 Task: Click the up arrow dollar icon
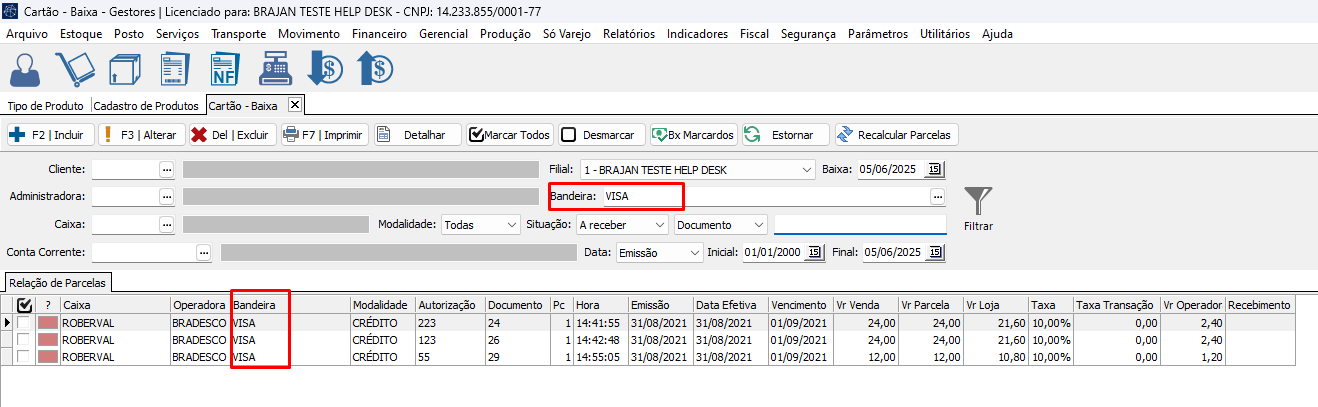click(x=375, y=69)
